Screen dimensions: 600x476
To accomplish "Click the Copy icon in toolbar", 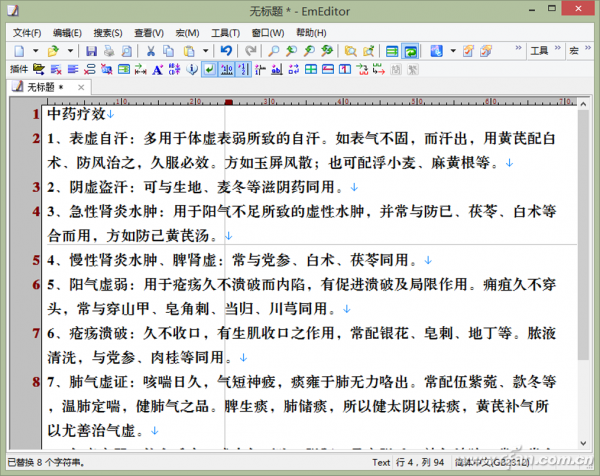I will pyautogui.click(x=169, y=50).
